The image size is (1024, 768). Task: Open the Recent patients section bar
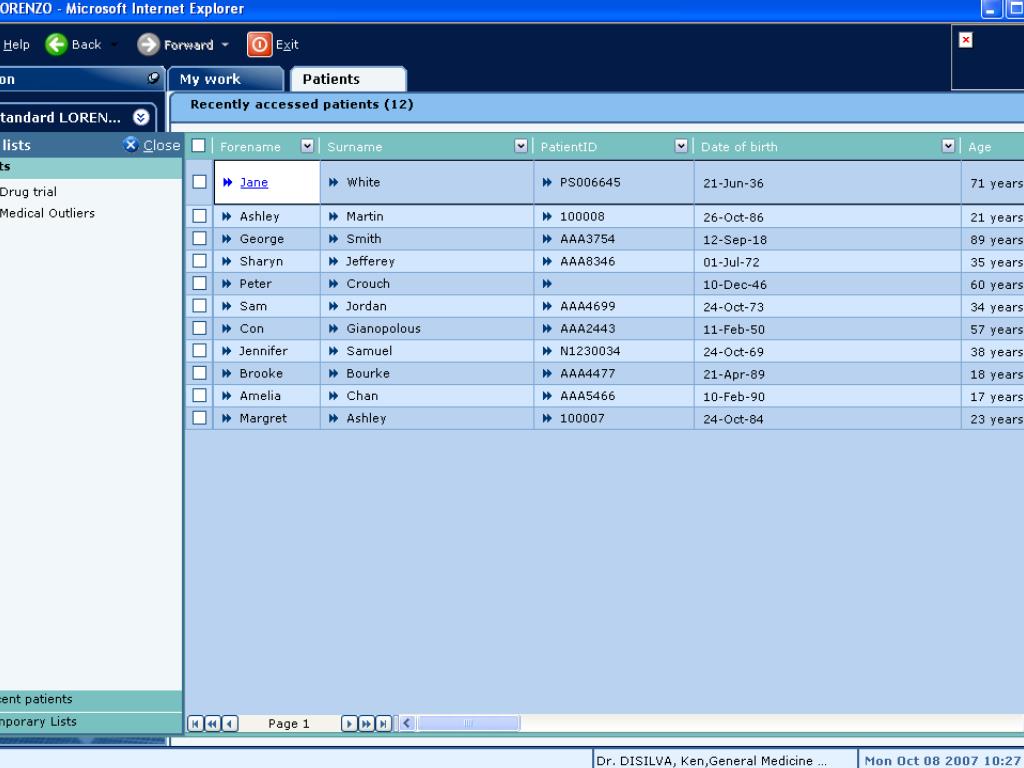91,699
